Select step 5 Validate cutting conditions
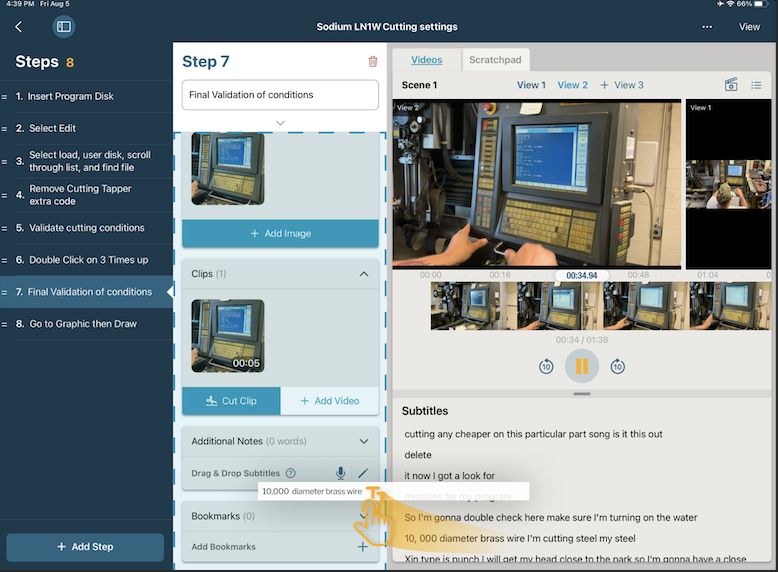Screen dimensions: 778x572 pyautogui.click(x=86, y=228)
